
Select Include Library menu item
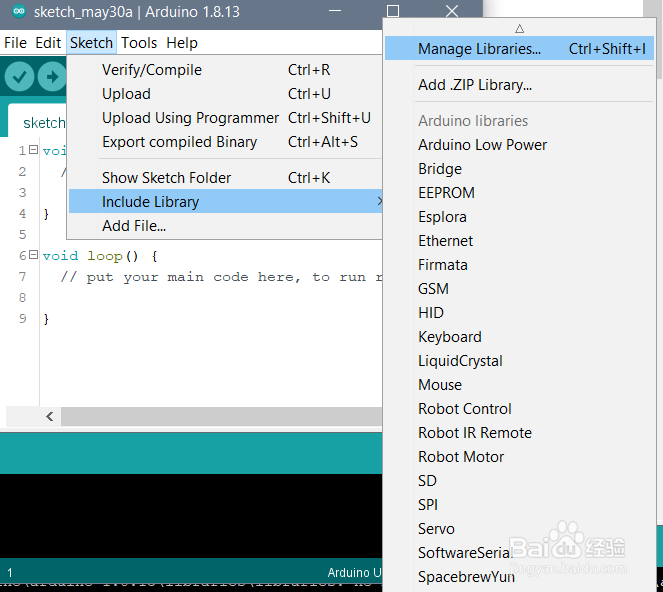click(x=225, y=202)
